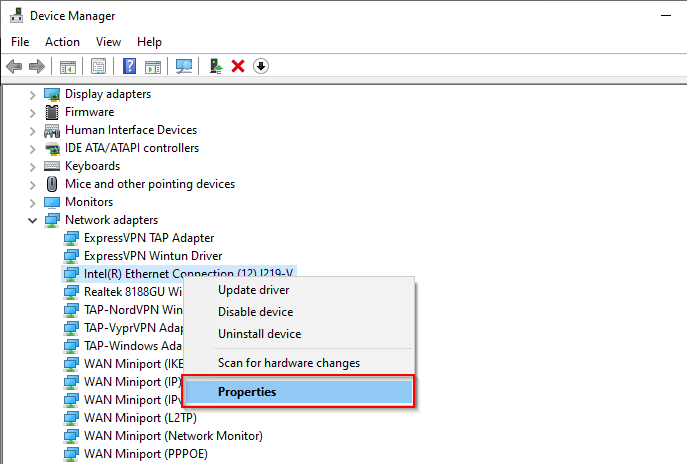Click Show/Hide Console Tree toolbar icon
Viewport: 687px width, 464px height.
[68, 66]
